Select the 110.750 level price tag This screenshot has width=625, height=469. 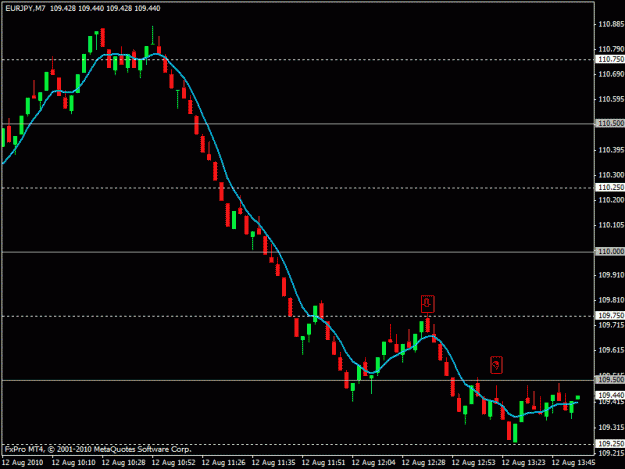point(610,59)
